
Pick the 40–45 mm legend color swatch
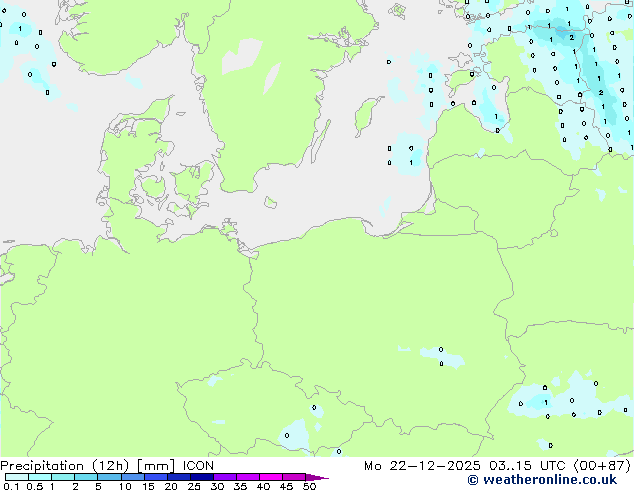tap(271, 477)
